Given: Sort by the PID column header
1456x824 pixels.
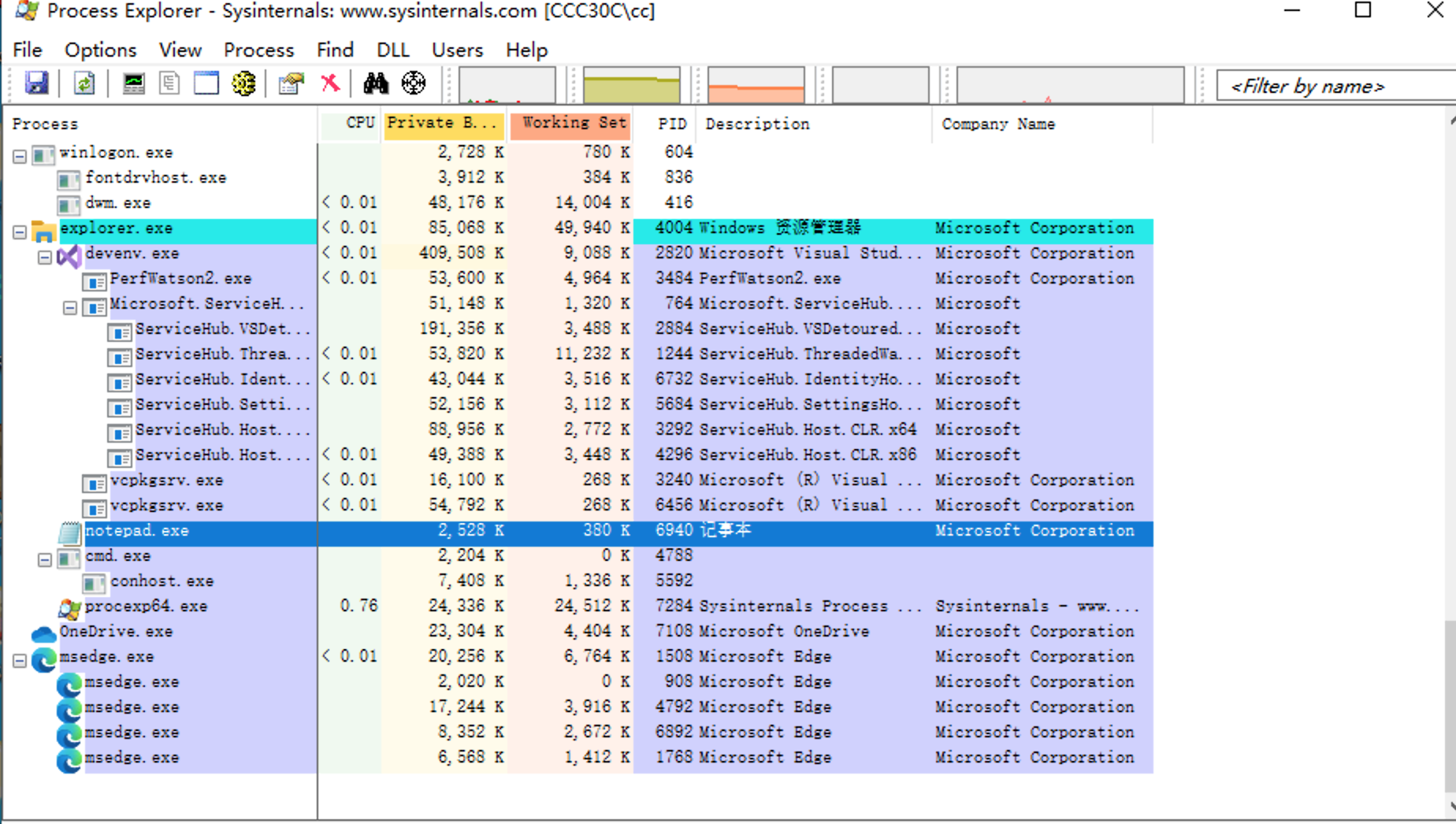Looking at the screenshot, I should (666, 124).
